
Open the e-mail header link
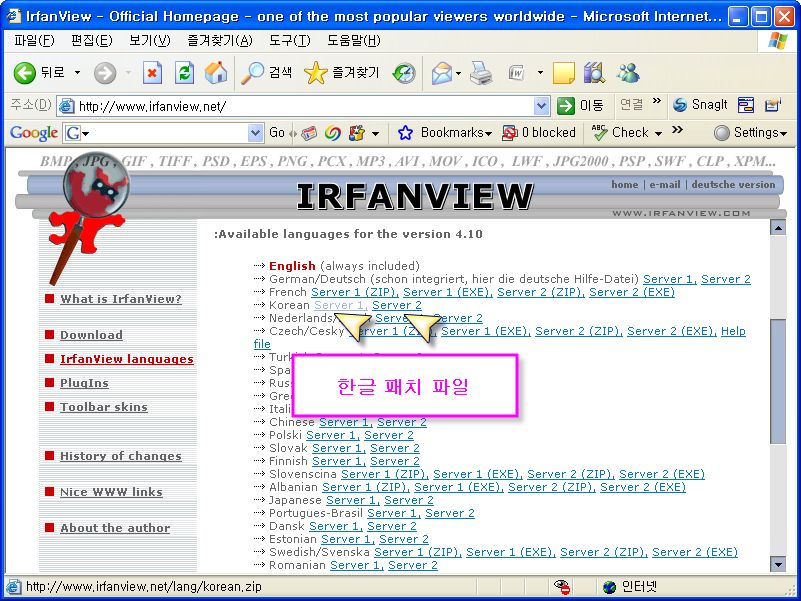[x=665, y=184]
